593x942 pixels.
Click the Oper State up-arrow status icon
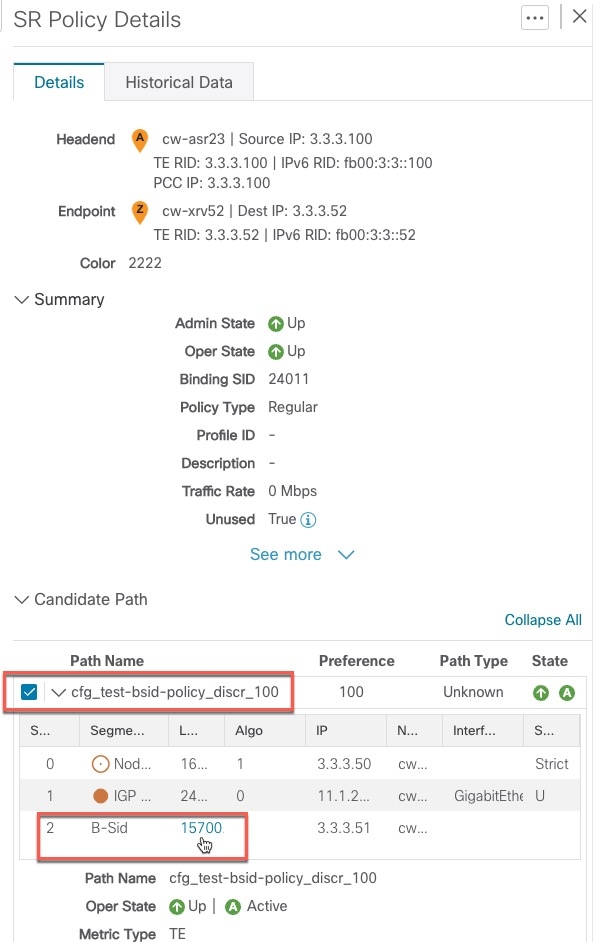click(277, 351)
